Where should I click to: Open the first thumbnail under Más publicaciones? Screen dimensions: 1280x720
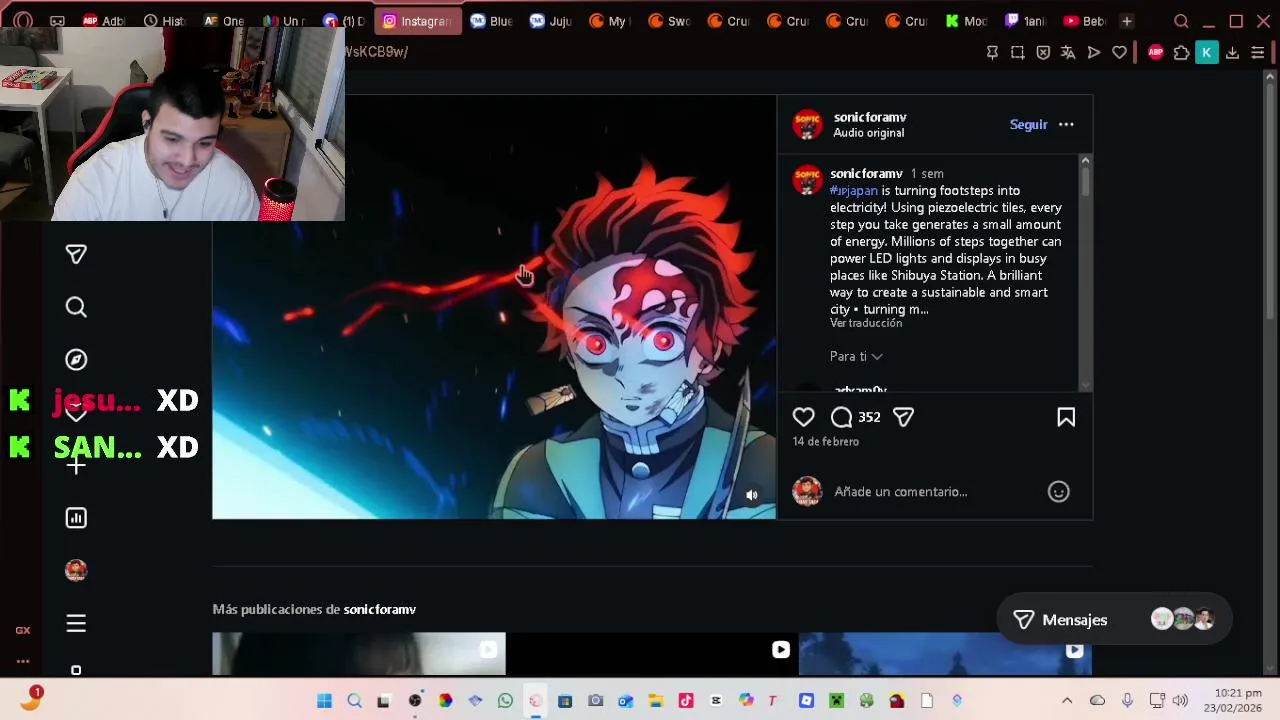pos(359,654)
